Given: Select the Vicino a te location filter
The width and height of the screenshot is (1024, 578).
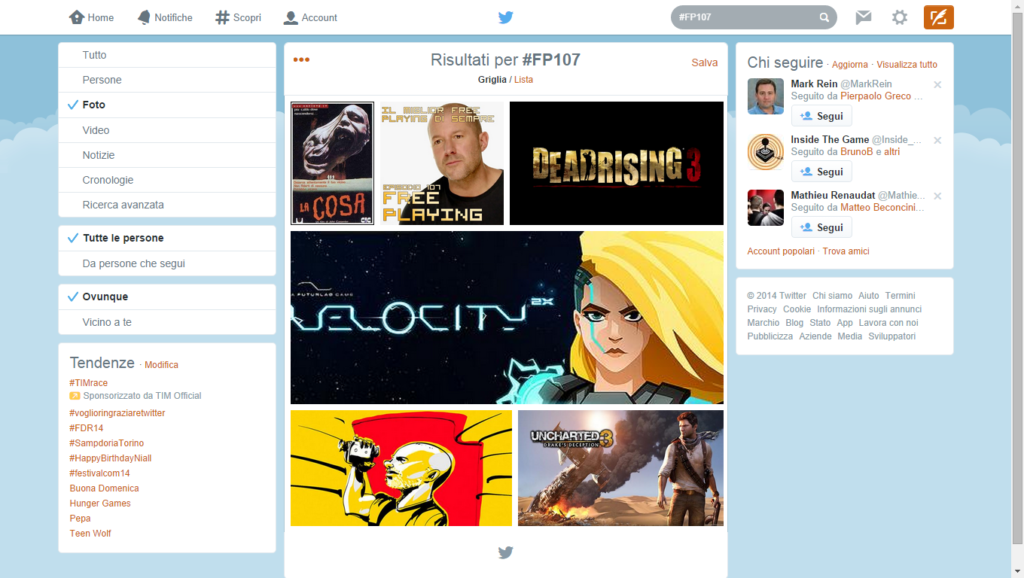Looking at the screenshot, I should point(107,321).
